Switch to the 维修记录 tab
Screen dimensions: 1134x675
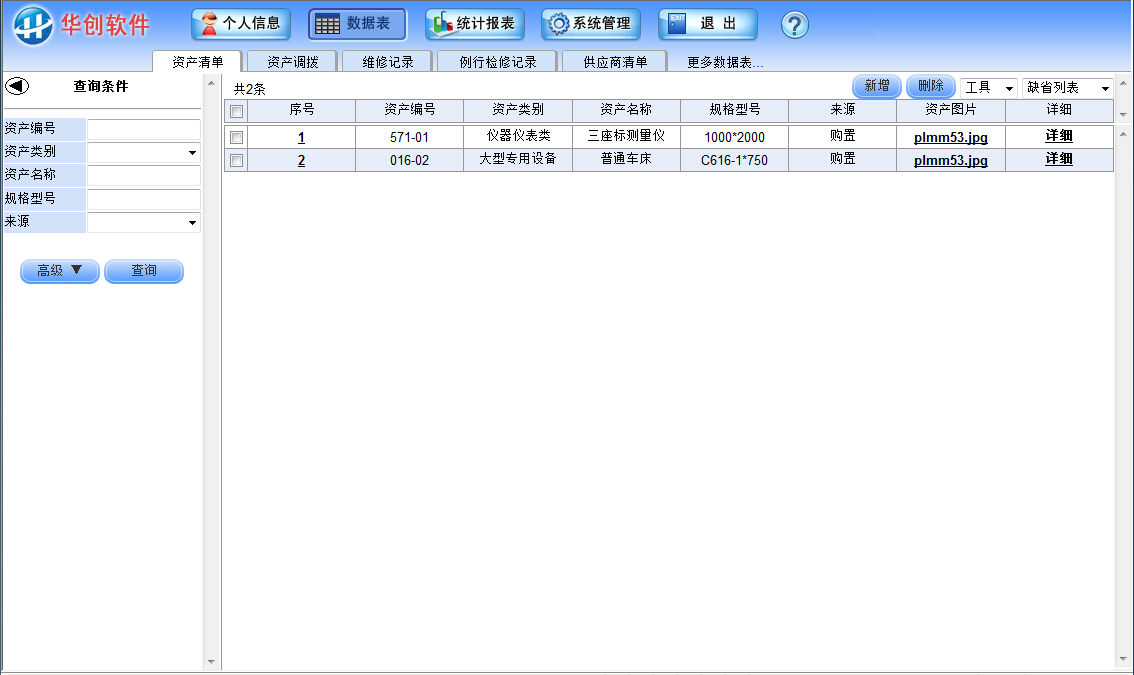tap(388, 61)
